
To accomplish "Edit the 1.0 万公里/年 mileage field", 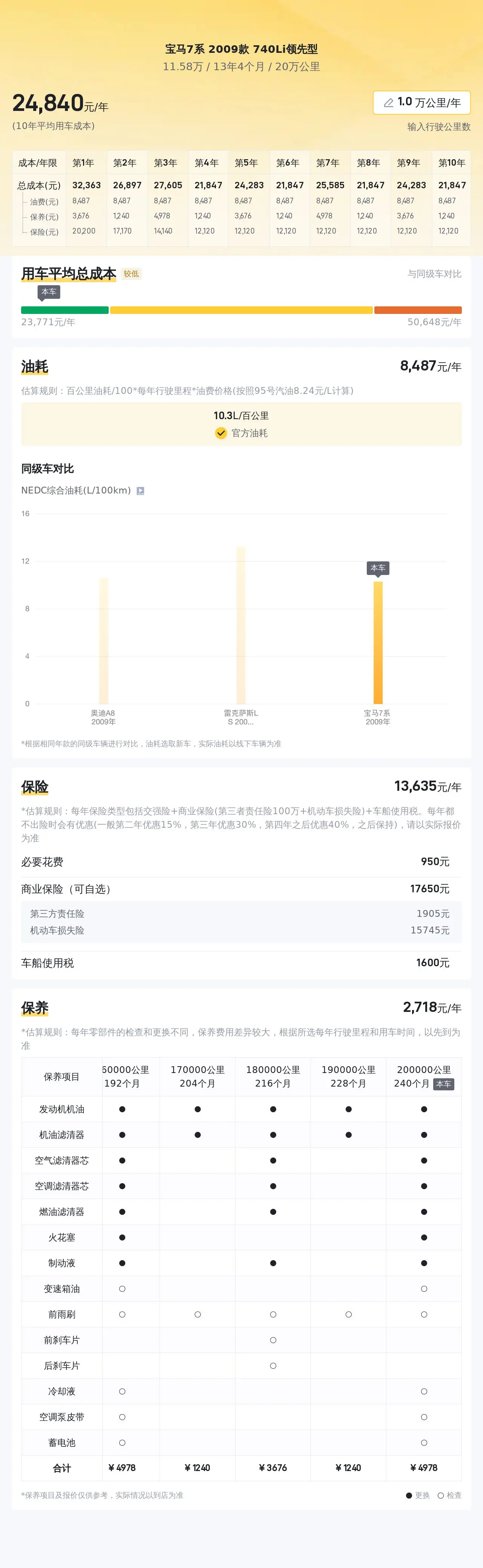I will (x=421, y=102).
